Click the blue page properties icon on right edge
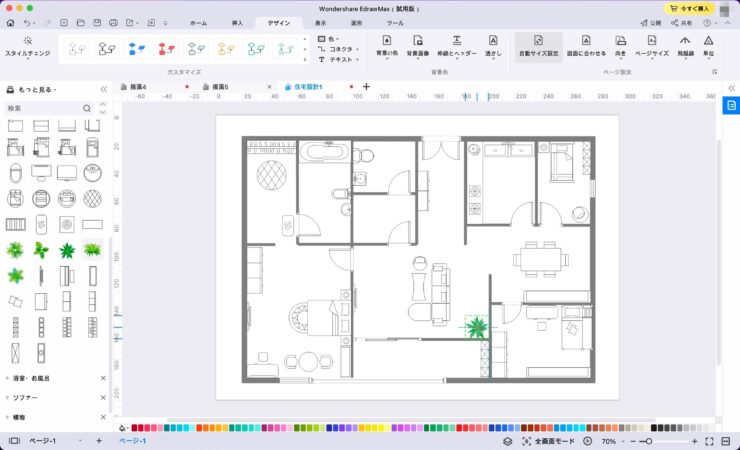Image resolution: width=740 pixels, height=450 pixels. pos(731,105)
